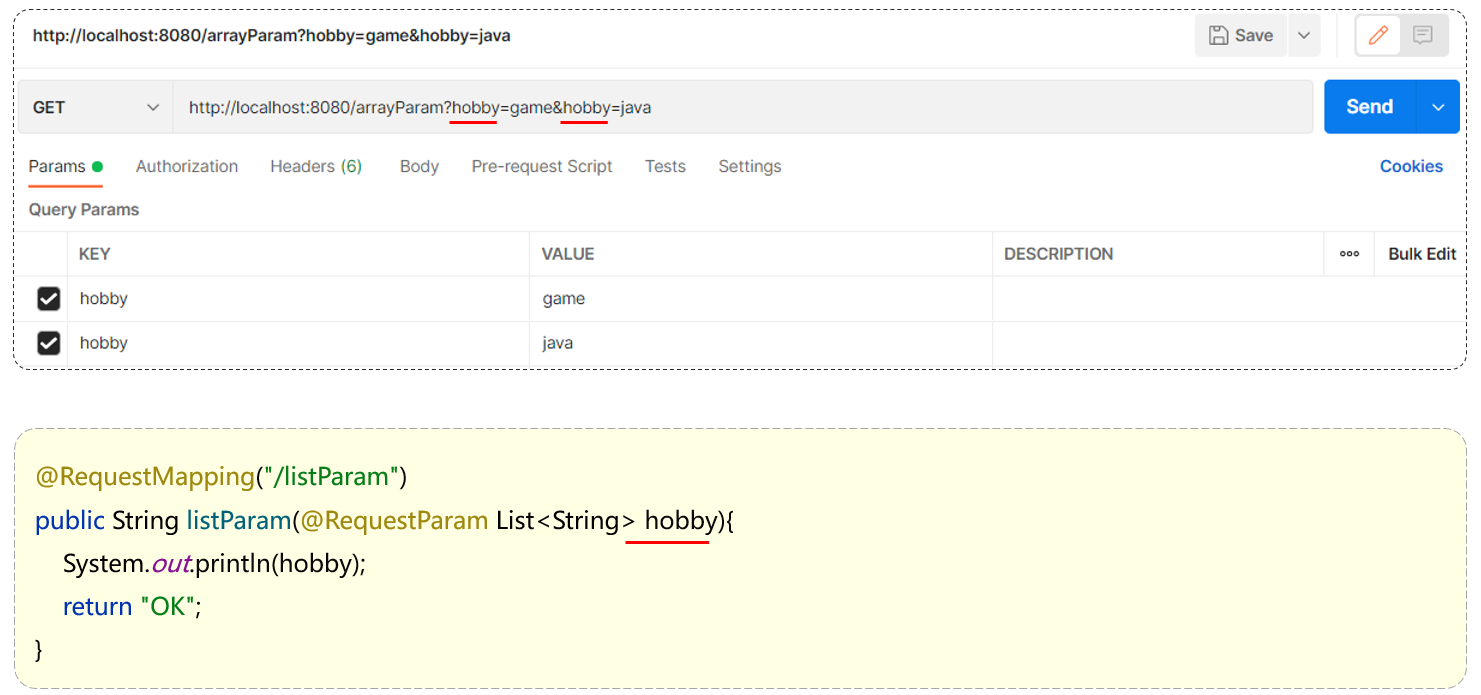This screenshot has width=1481, height=695.
Task: Click the three-dot column options icon
Action: point(1349,254)
